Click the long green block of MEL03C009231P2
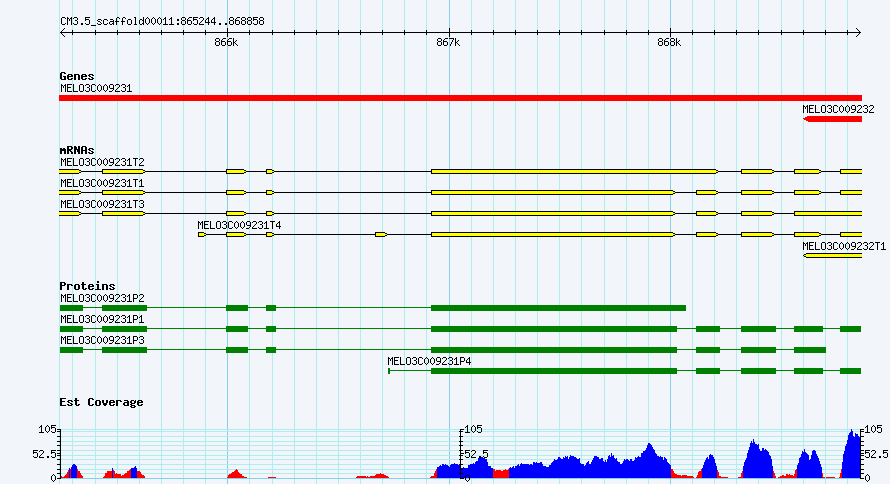Image resolution: width=890 pixels, height=484 pixels. pos(558,308)
